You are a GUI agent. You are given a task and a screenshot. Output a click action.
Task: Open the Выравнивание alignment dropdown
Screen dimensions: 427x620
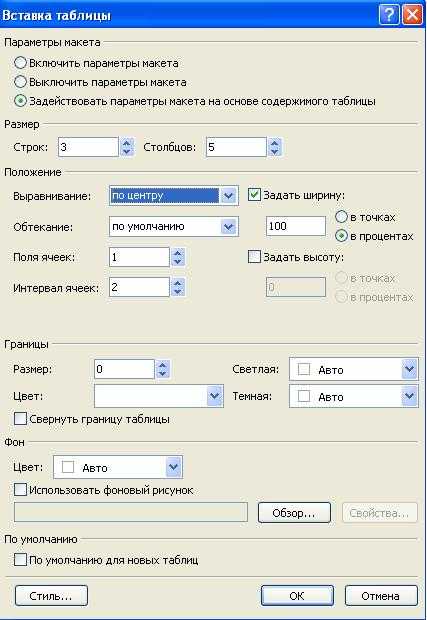(229, 195)
